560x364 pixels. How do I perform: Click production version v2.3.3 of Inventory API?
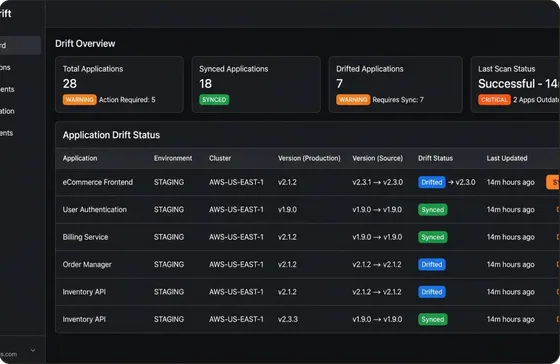click(x=288, y=319)
